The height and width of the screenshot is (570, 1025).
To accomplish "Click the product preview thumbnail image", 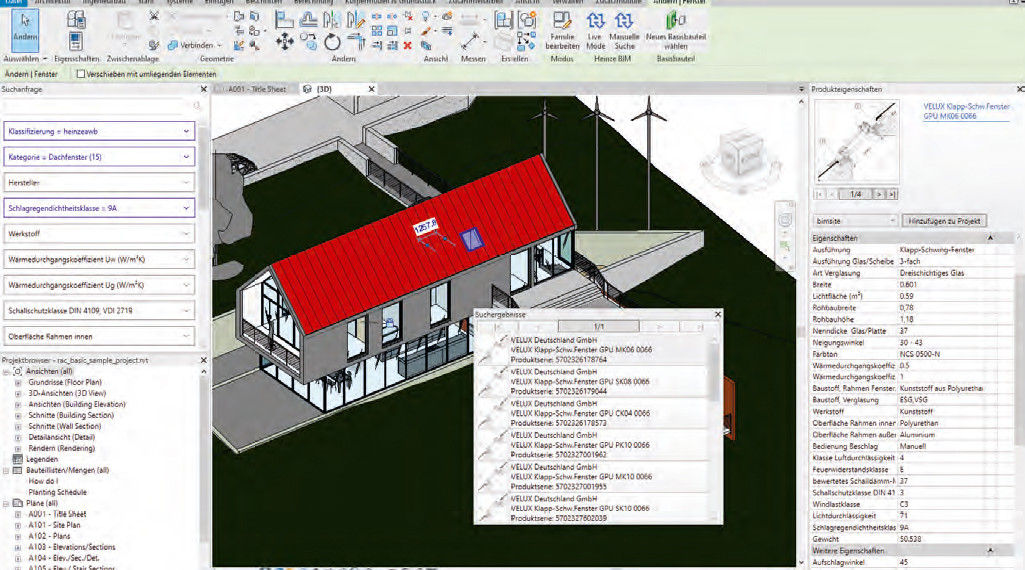I will [856, 141].
